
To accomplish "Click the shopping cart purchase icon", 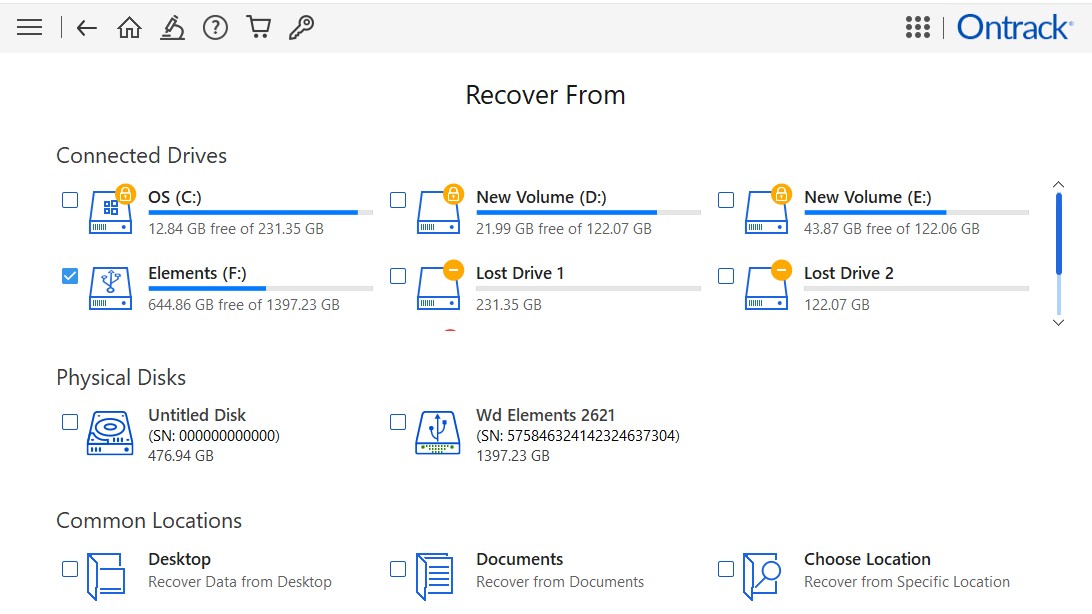I will tap(258, 27).
